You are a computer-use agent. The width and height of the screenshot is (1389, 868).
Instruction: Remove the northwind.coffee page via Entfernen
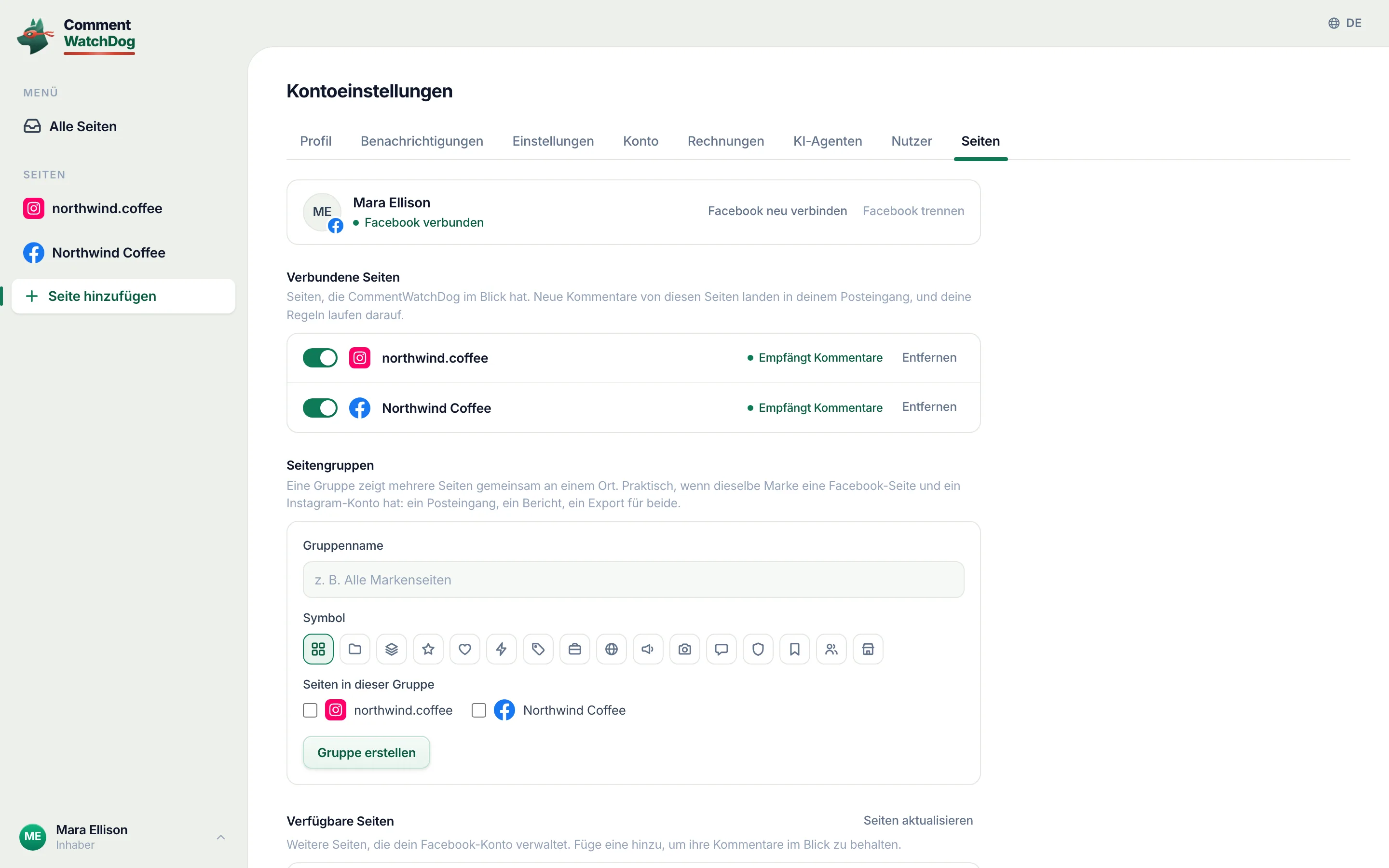click(x=929, y=358)
